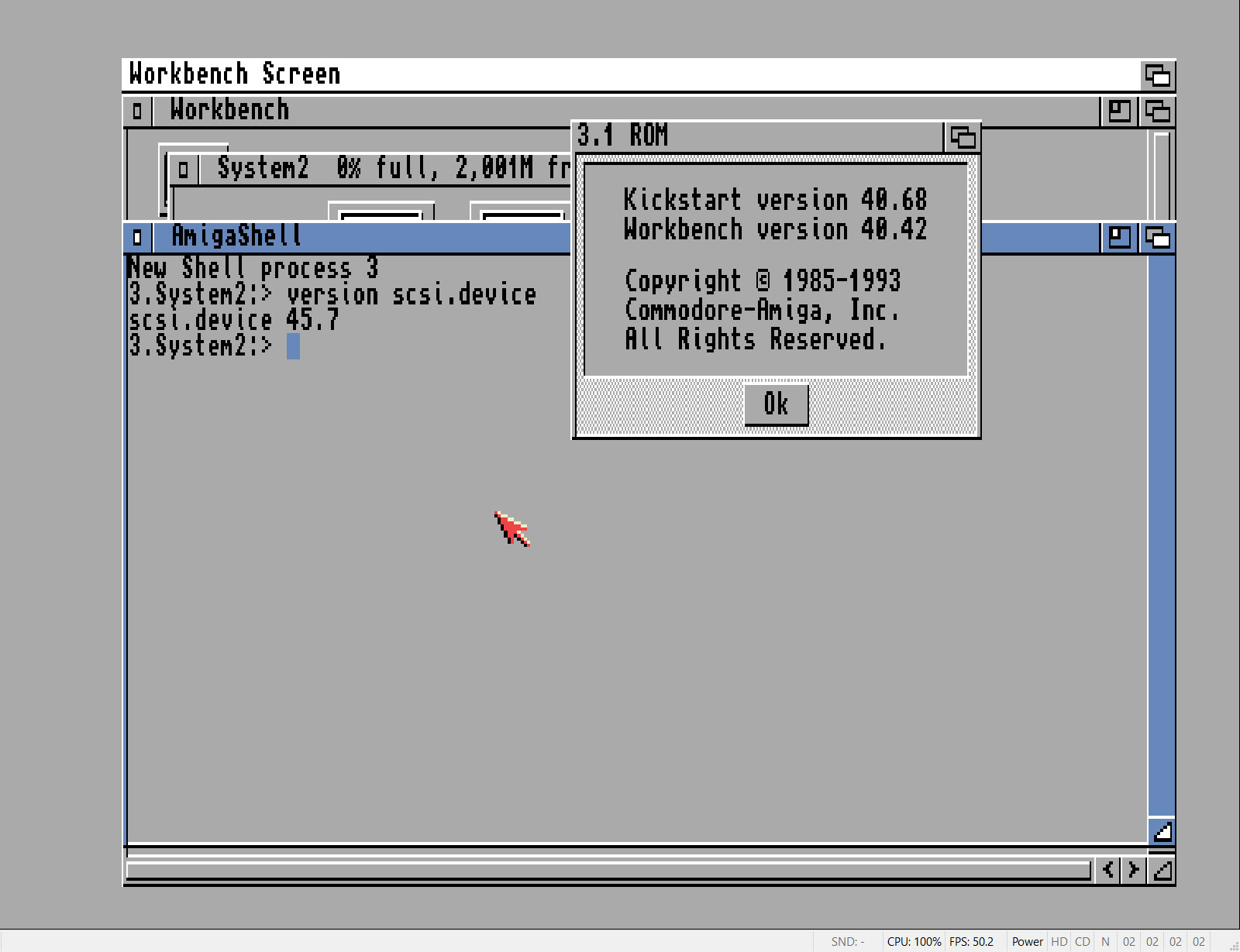Click the 3.1 ROM dialog depth gadget
The height and width of the screenshot is (952, 1240).
click(963, 137)
